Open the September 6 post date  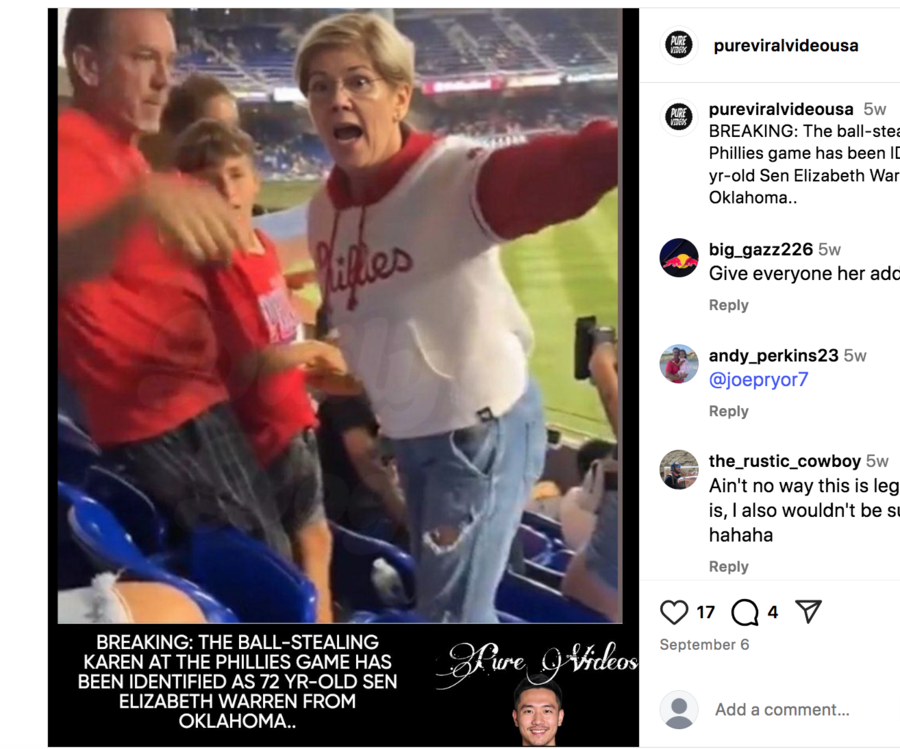click(704, 645)
